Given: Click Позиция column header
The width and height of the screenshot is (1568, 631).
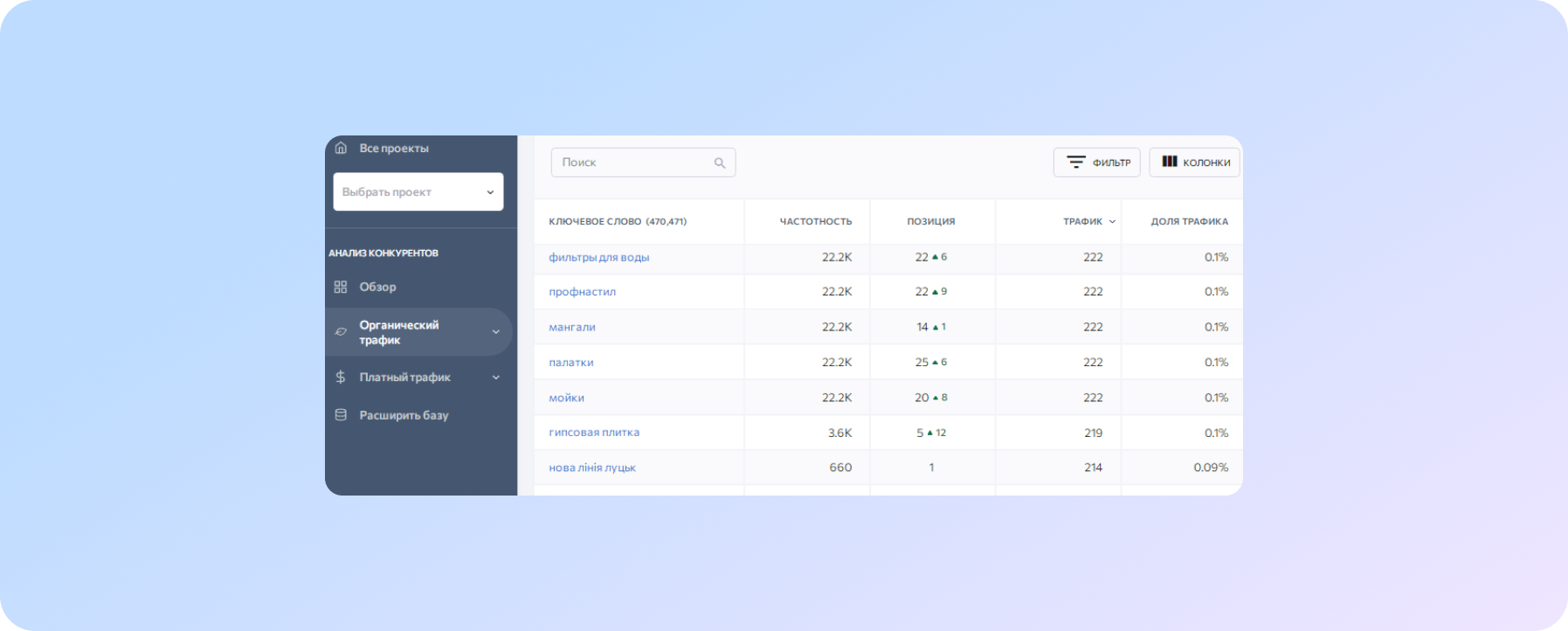Looking at the screenshot, I should point(931,222).
